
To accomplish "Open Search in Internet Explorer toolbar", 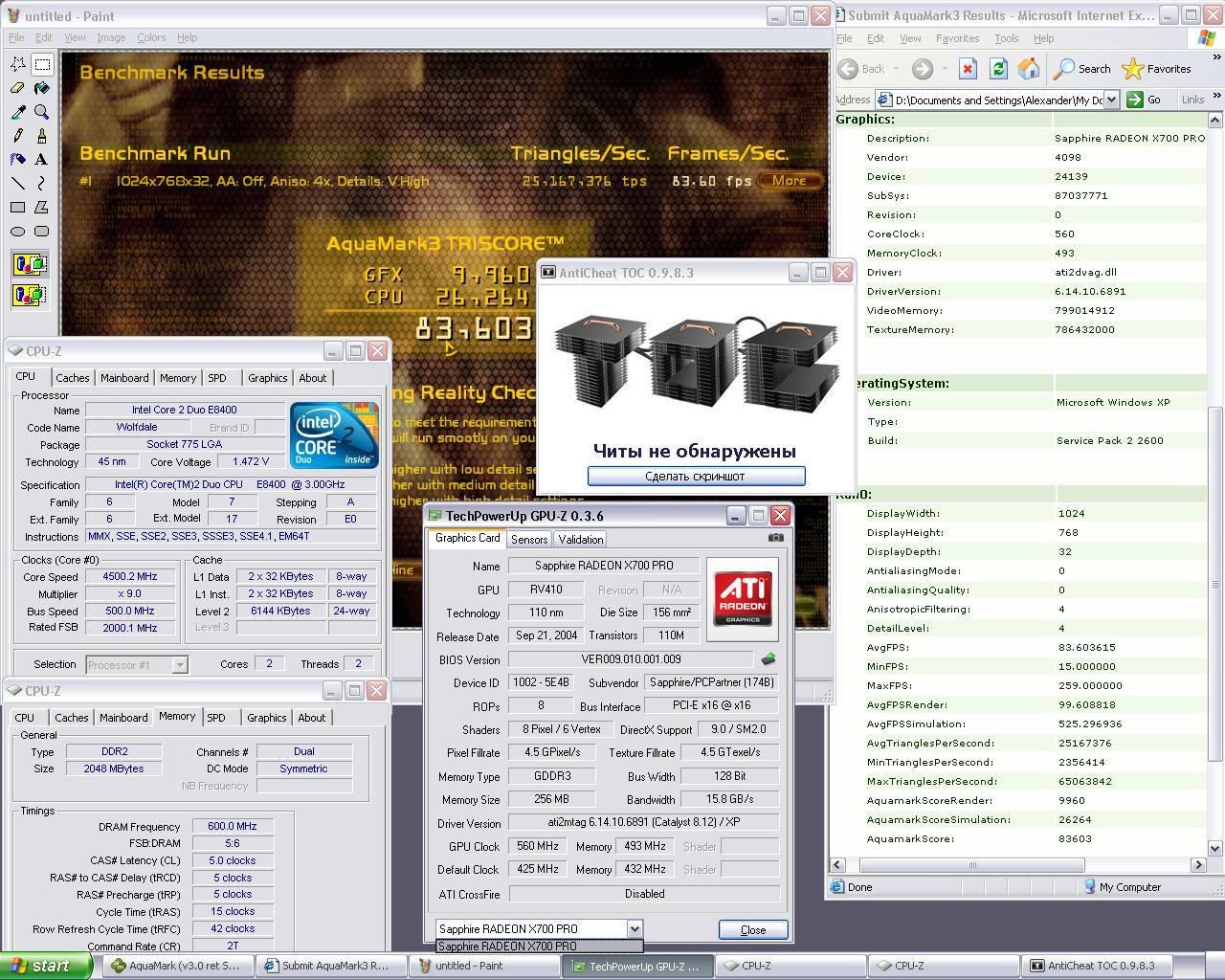I will [1082, 69].
